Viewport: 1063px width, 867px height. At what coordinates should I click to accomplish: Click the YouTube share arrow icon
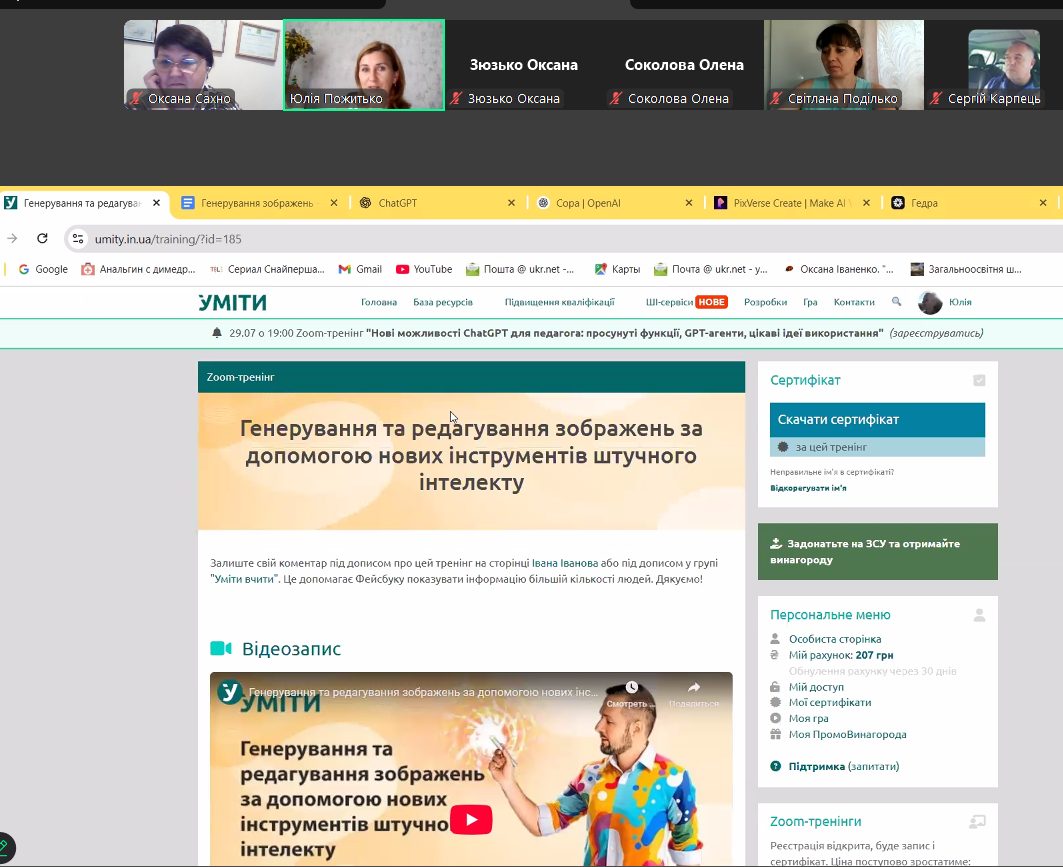click(693, 688)
